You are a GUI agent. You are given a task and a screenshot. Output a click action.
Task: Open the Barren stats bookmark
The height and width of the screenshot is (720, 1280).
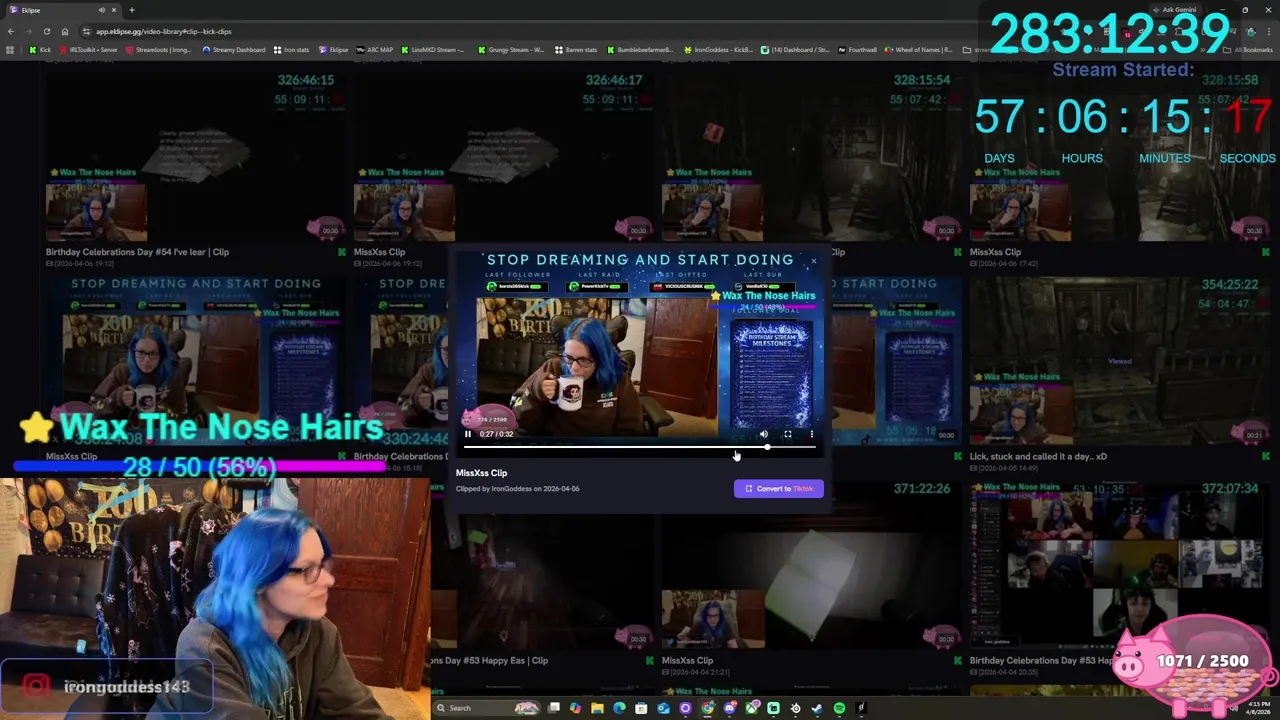coord(575,50)
